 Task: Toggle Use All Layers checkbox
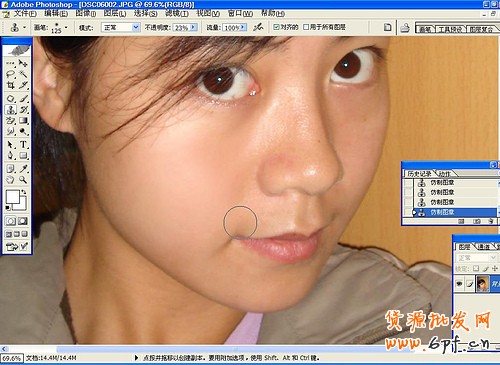(306, 27)
